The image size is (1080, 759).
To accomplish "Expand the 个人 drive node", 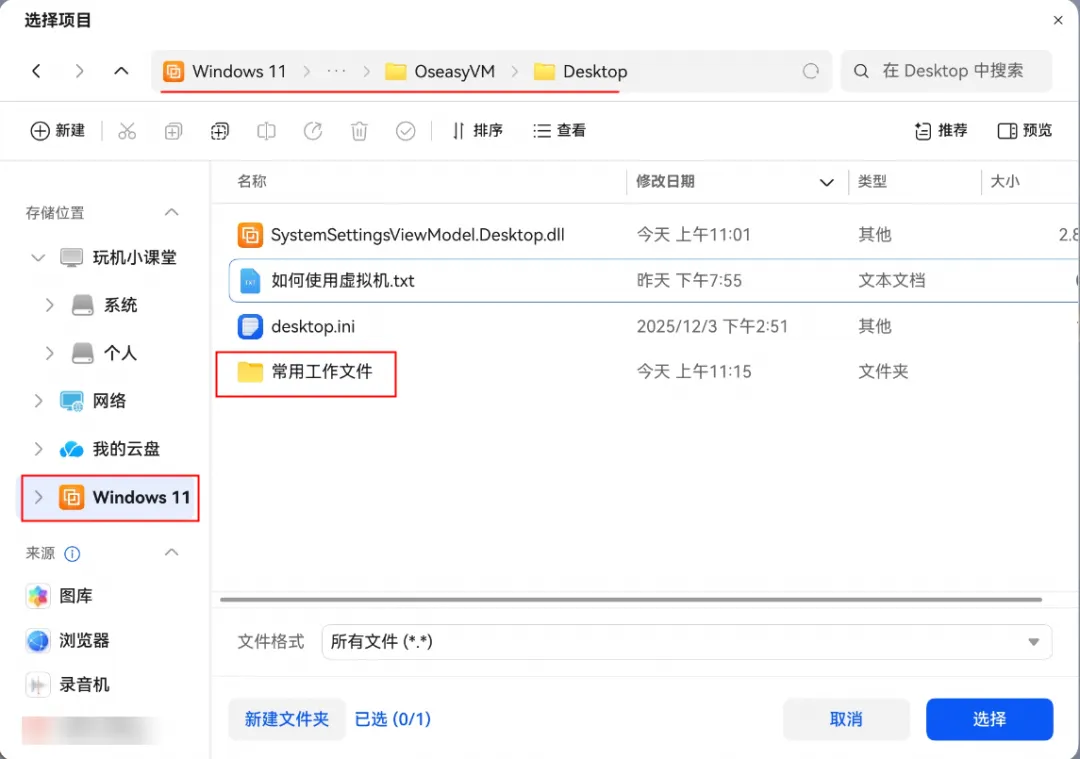I will click(x=49, y=353).
